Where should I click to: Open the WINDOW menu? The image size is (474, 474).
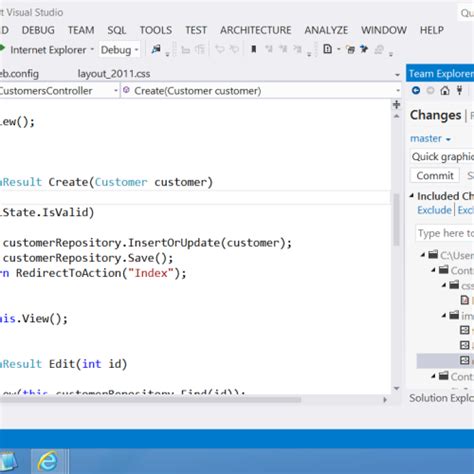[x=384, y=30]
